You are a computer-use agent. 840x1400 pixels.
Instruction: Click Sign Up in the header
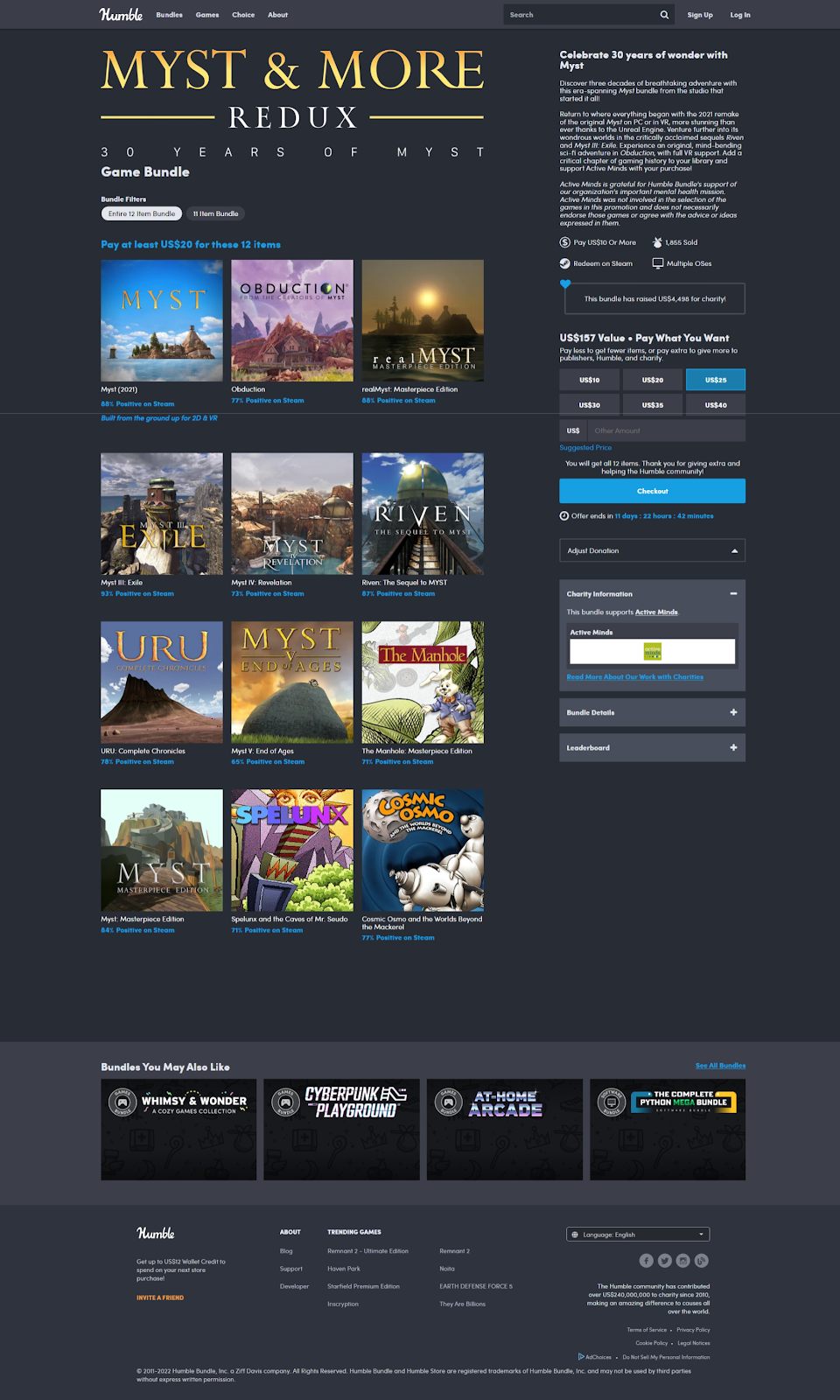tap(700, 15)
